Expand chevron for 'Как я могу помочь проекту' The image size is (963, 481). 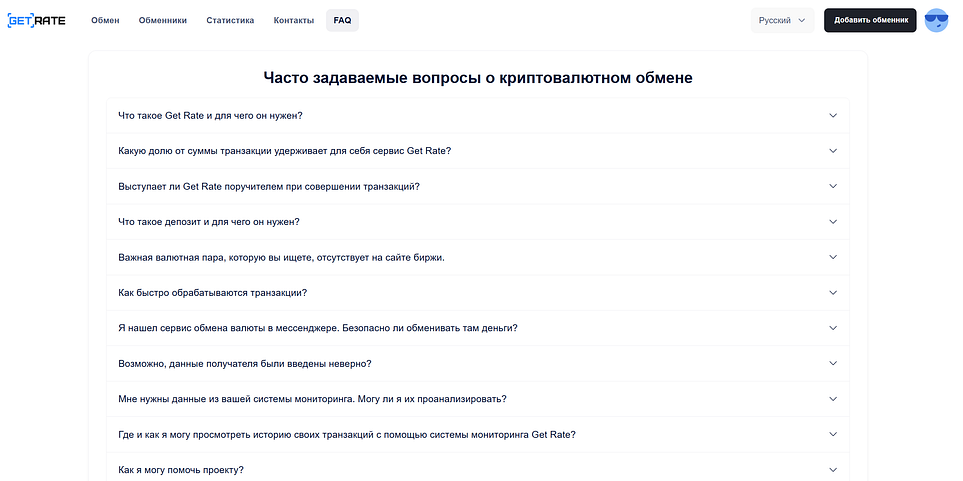point(833,470)
